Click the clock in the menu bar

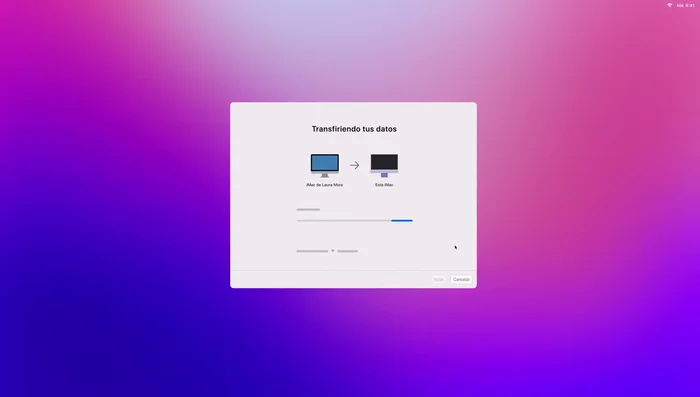coord(686,5)
